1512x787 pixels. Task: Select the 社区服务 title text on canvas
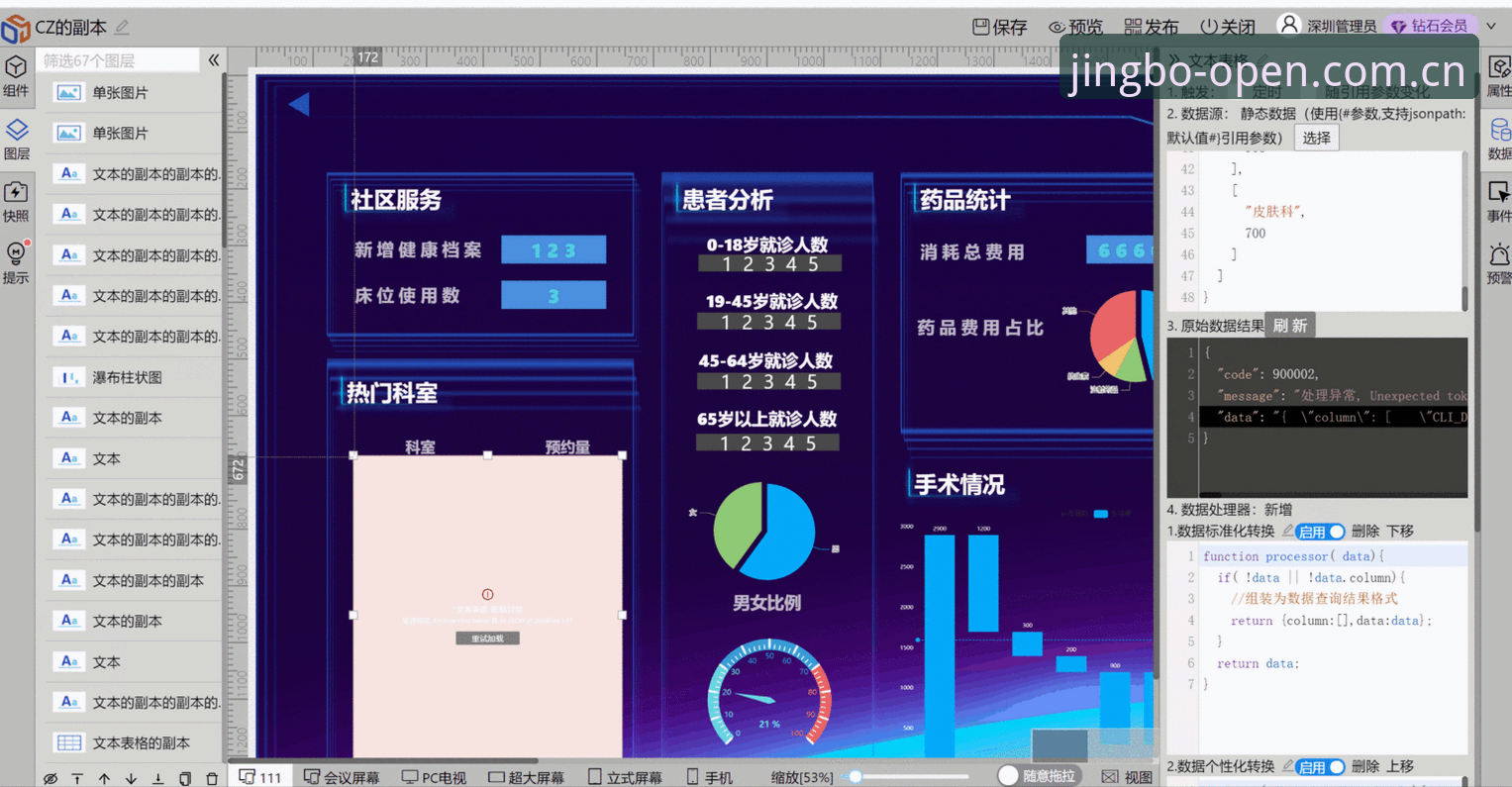click(396, 199)
